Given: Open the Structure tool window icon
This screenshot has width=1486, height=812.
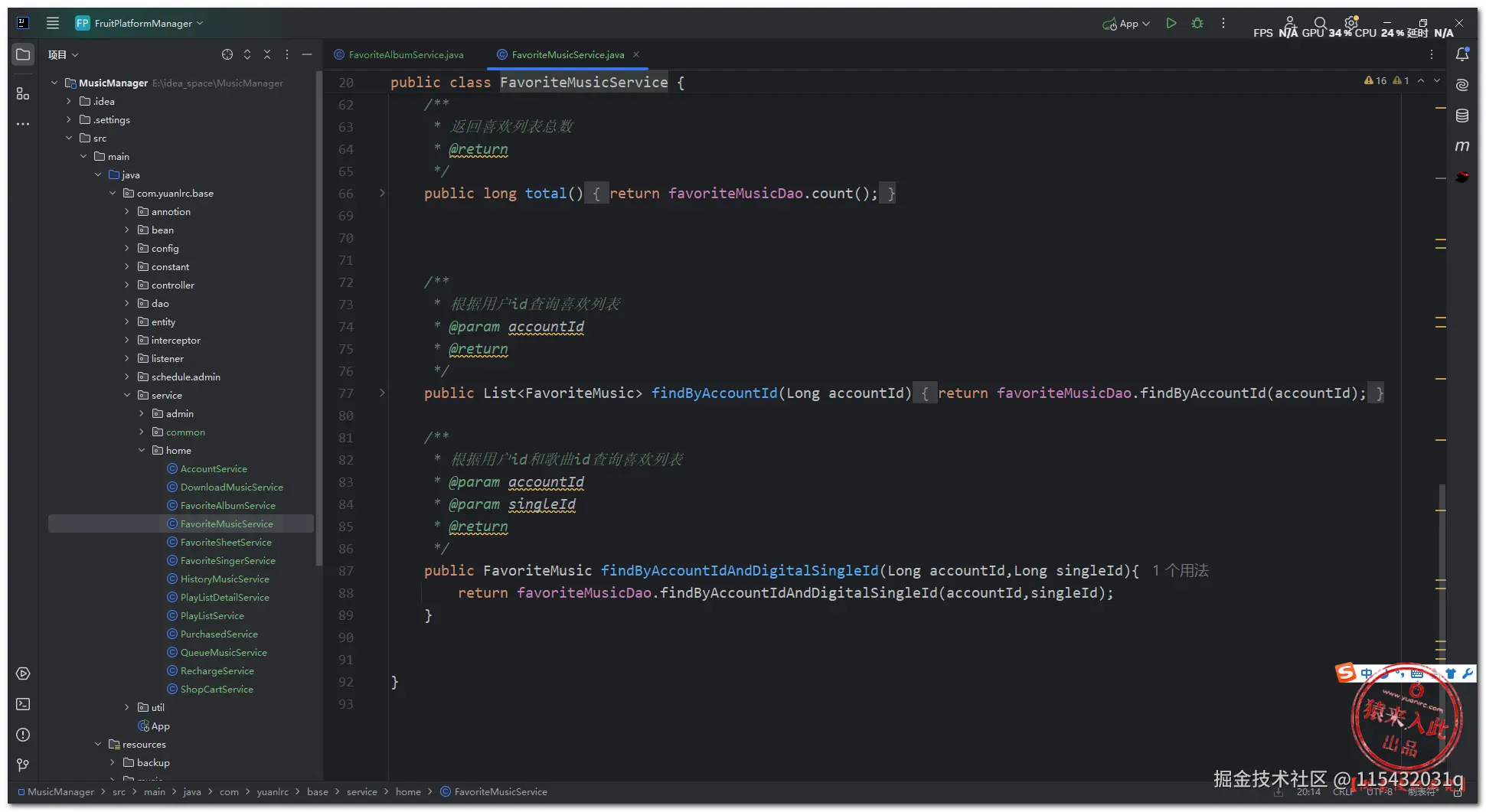Looking at the screenshot, I should point(23,93).
